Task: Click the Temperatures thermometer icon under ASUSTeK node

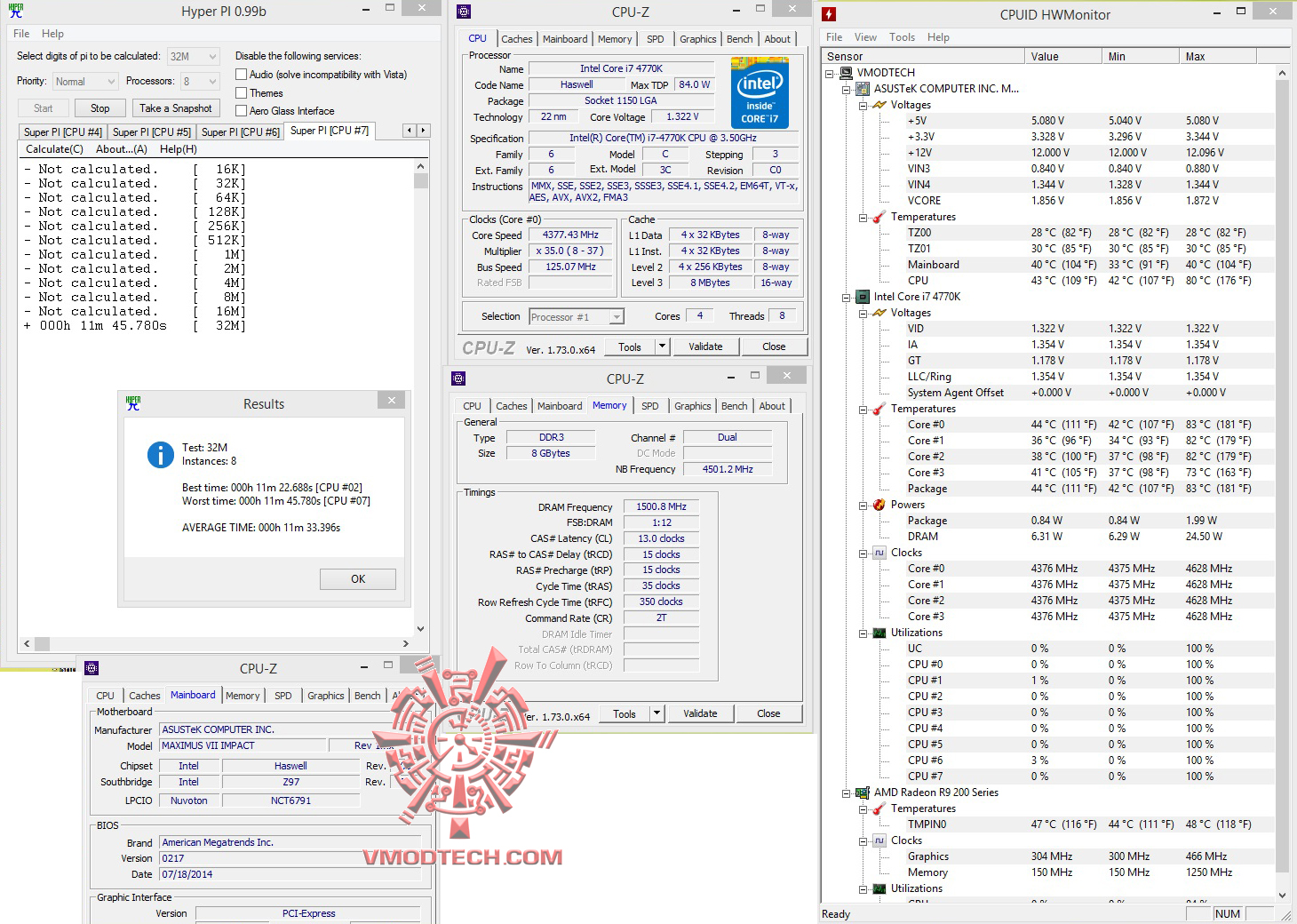Action: [x=879, y=217]
